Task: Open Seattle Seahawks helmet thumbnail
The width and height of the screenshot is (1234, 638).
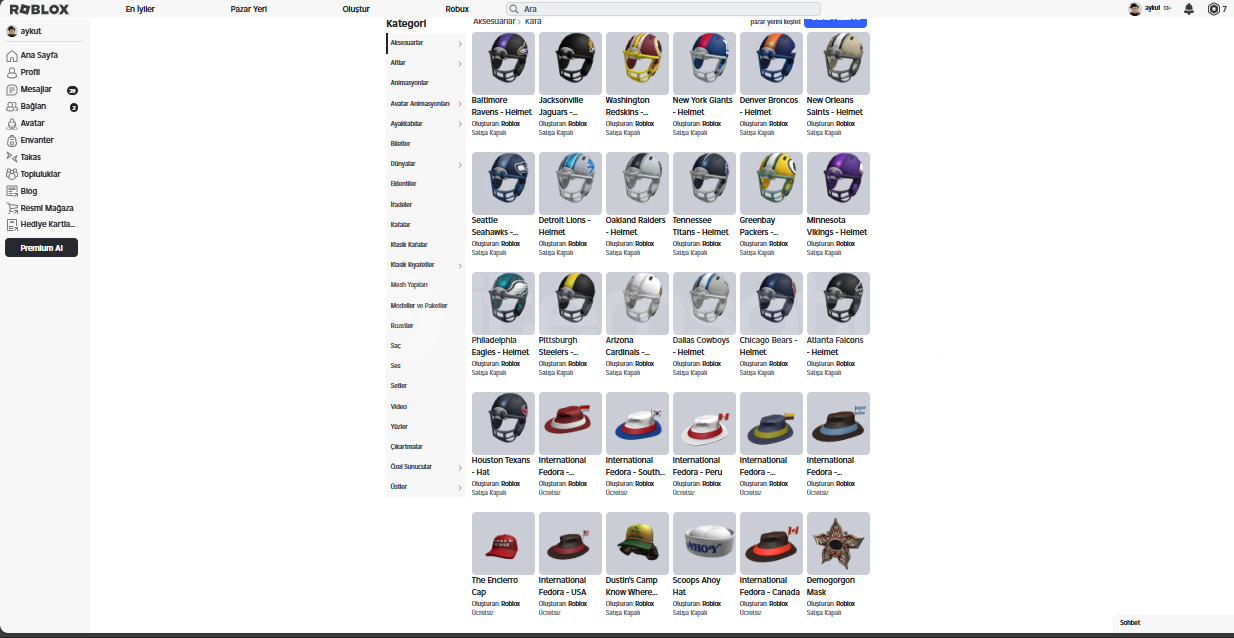Action: click(x=503, y=183)
